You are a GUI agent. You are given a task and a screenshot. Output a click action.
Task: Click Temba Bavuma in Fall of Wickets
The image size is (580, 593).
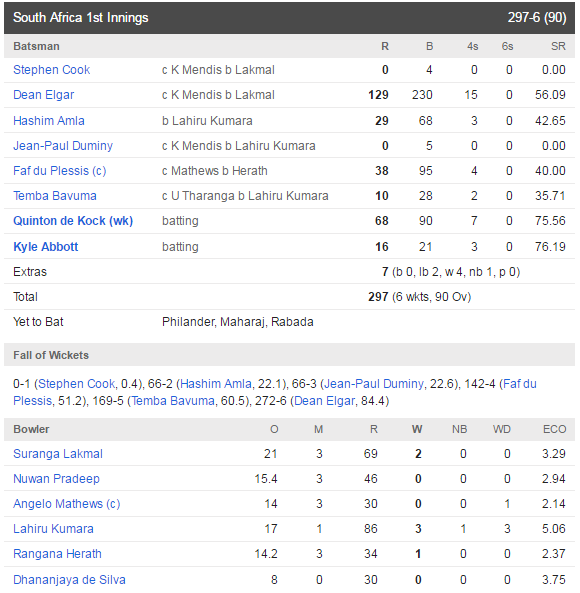click(x=173, y=401)
